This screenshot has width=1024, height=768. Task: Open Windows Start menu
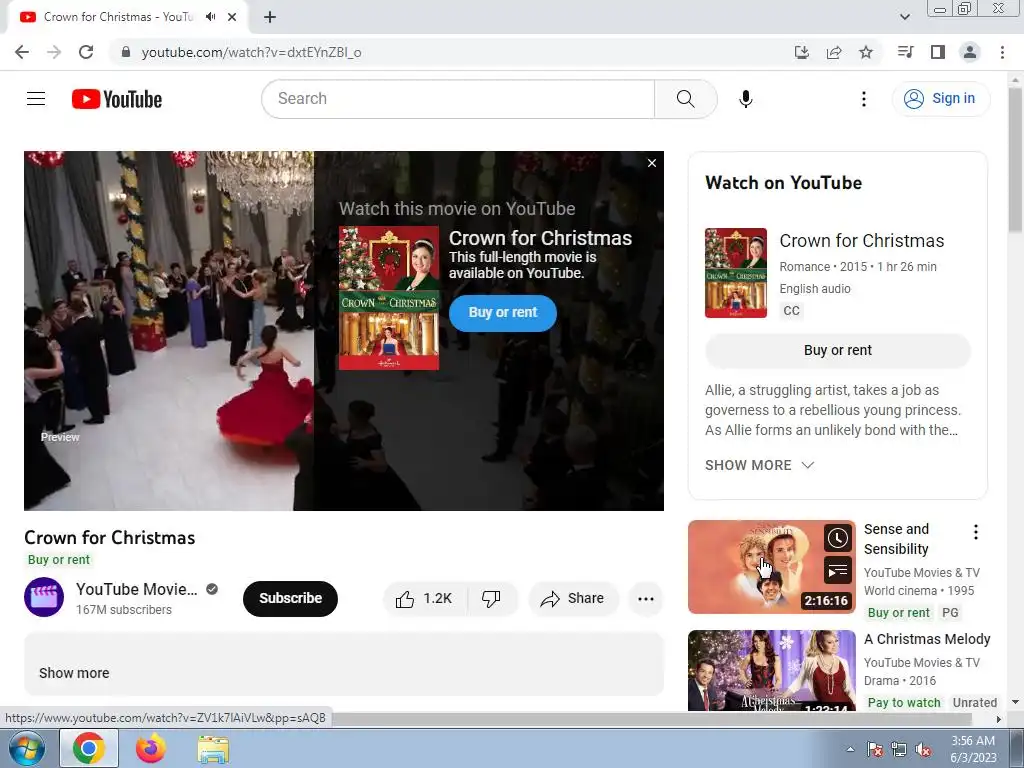coord(27,748)
